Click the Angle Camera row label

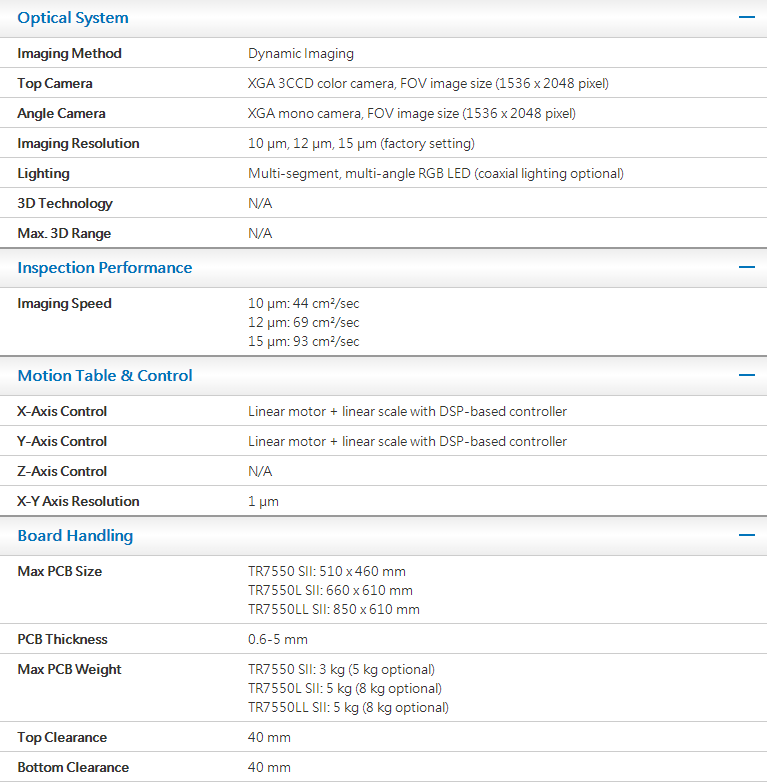[61, 114]
